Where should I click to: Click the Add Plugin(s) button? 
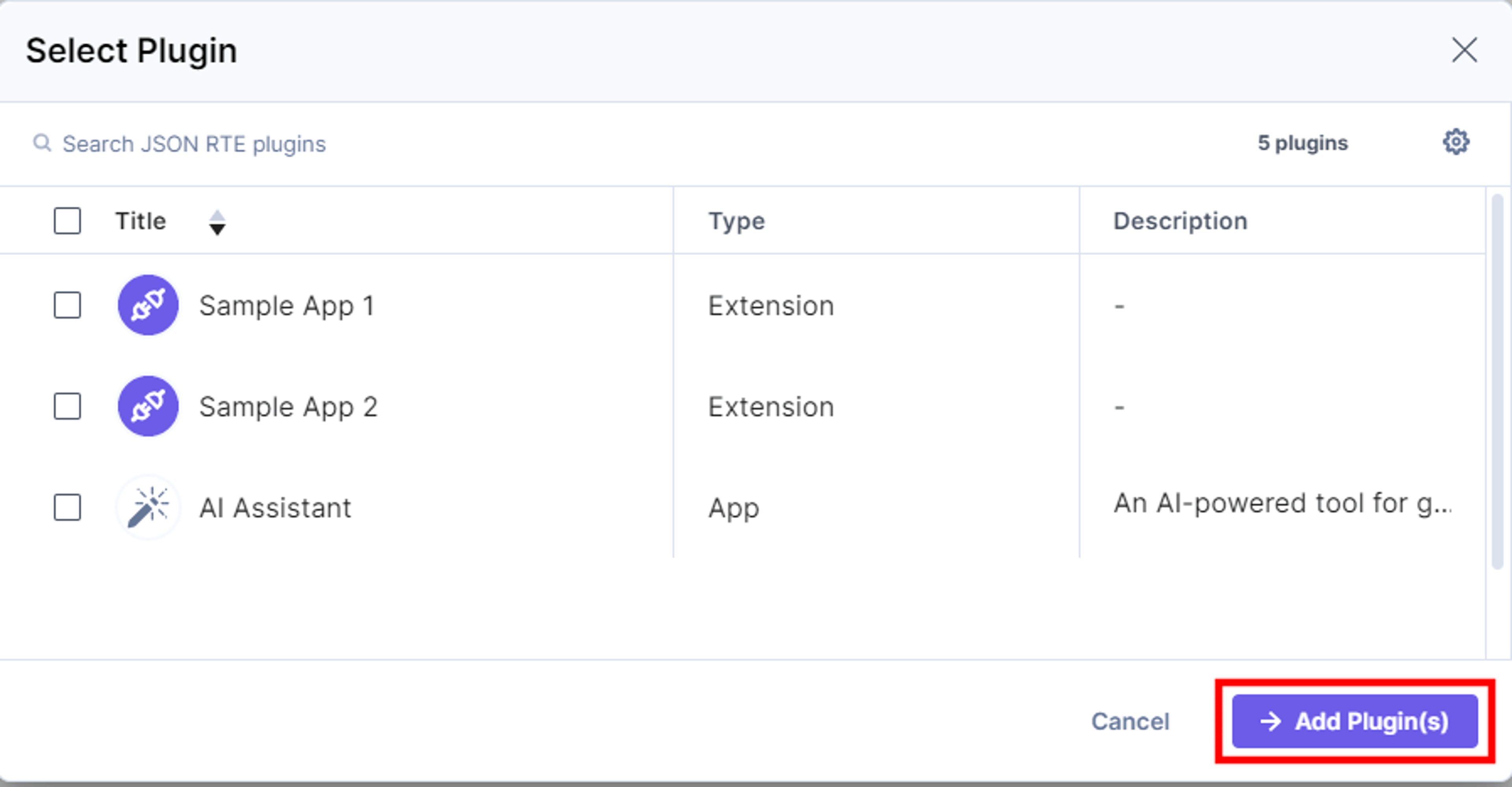click(x=1354, y=721)
